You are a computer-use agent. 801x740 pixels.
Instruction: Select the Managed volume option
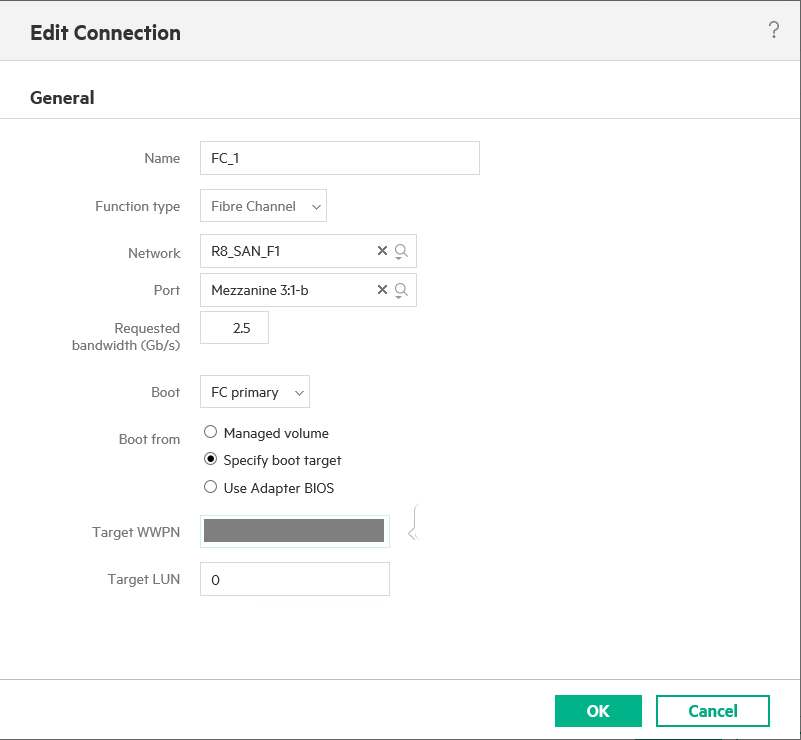210,432
